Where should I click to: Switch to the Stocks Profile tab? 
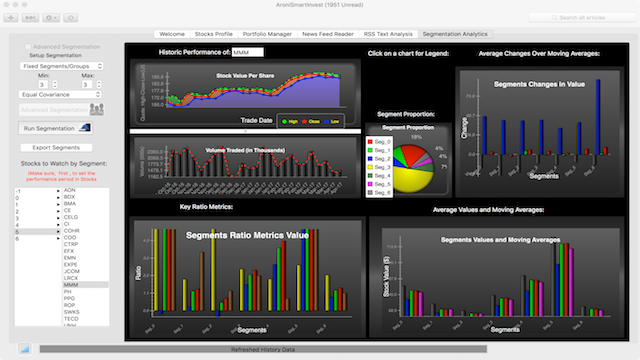(213, 34)
